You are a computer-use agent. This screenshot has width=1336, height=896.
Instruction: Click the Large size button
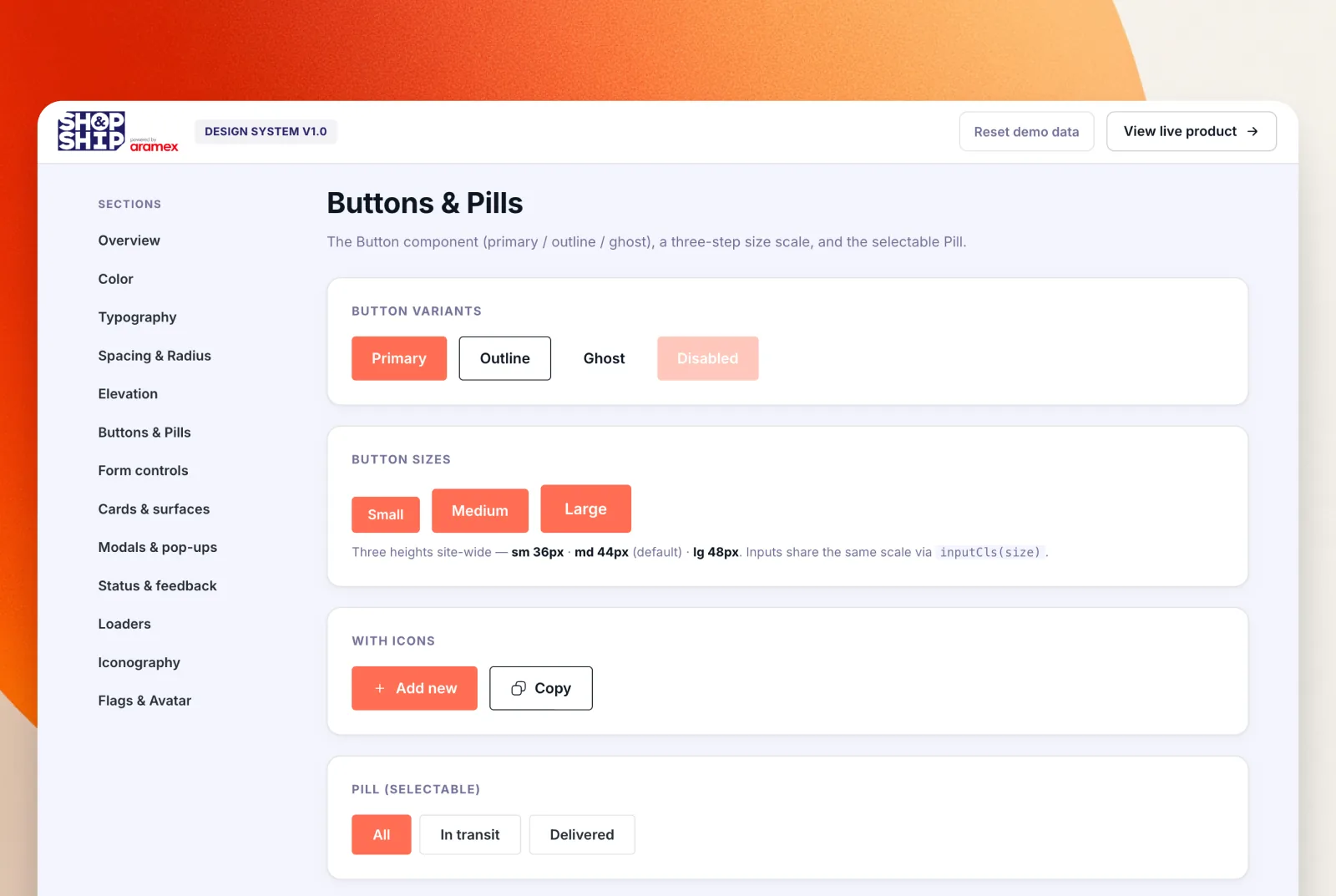(586, 509)
